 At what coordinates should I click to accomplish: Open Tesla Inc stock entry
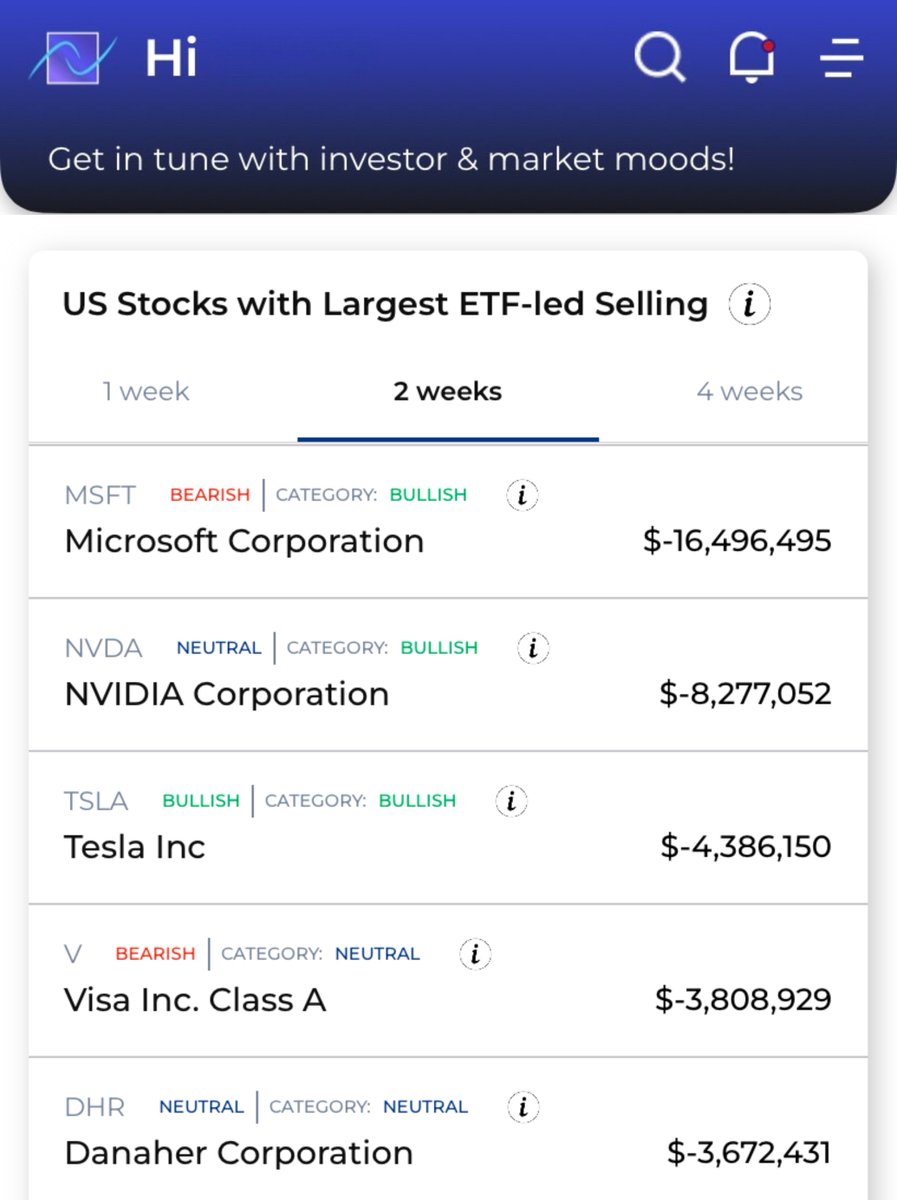448,828
